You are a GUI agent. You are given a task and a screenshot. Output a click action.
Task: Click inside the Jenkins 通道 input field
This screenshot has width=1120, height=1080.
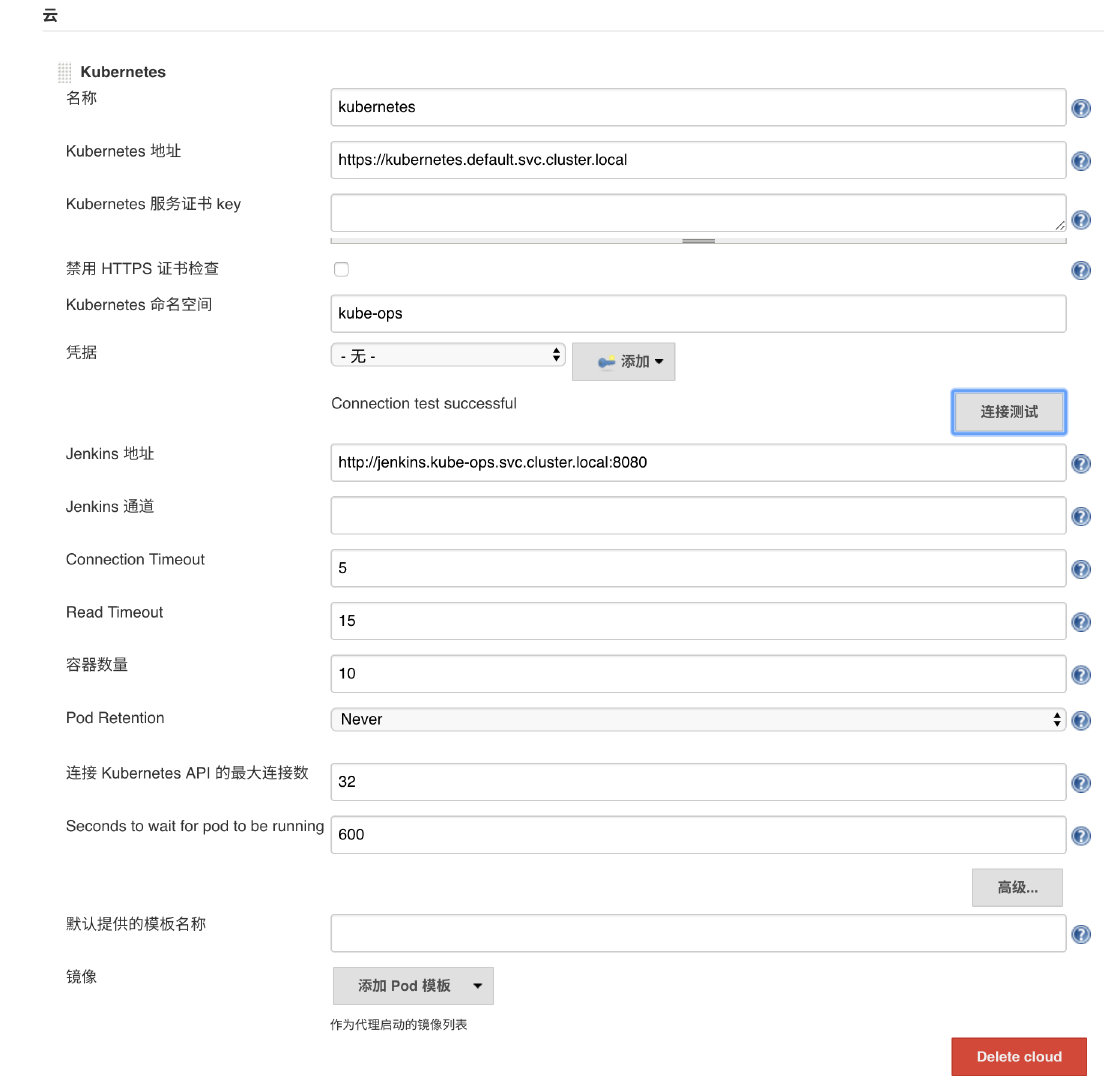pos(697,515)
